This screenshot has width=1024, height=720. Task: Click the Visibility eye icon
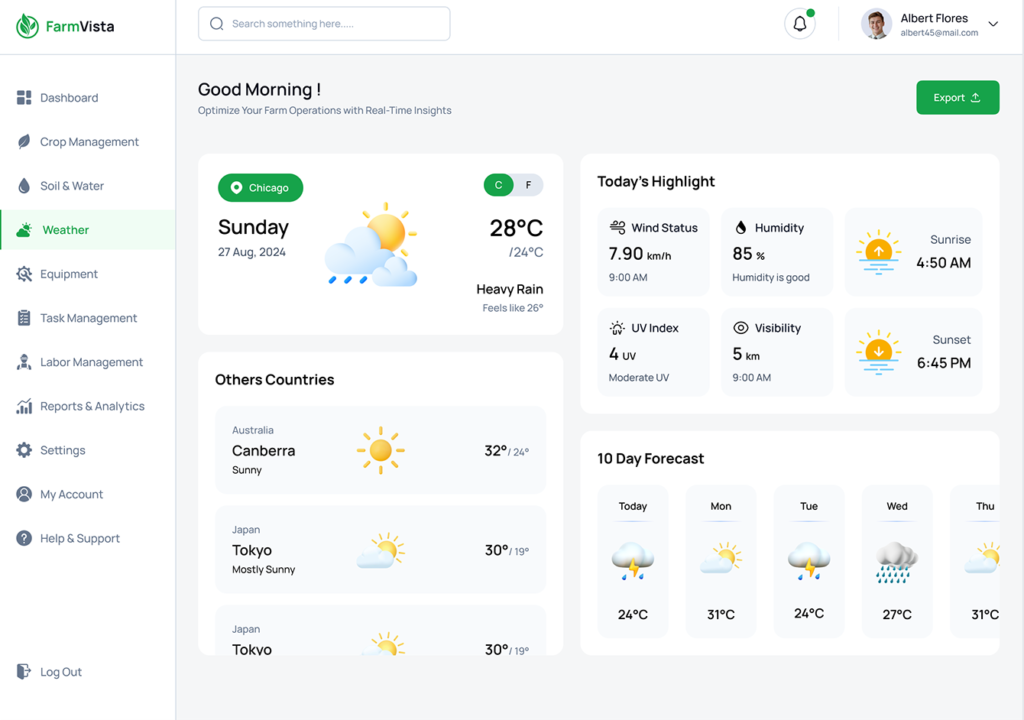(741, 328)
